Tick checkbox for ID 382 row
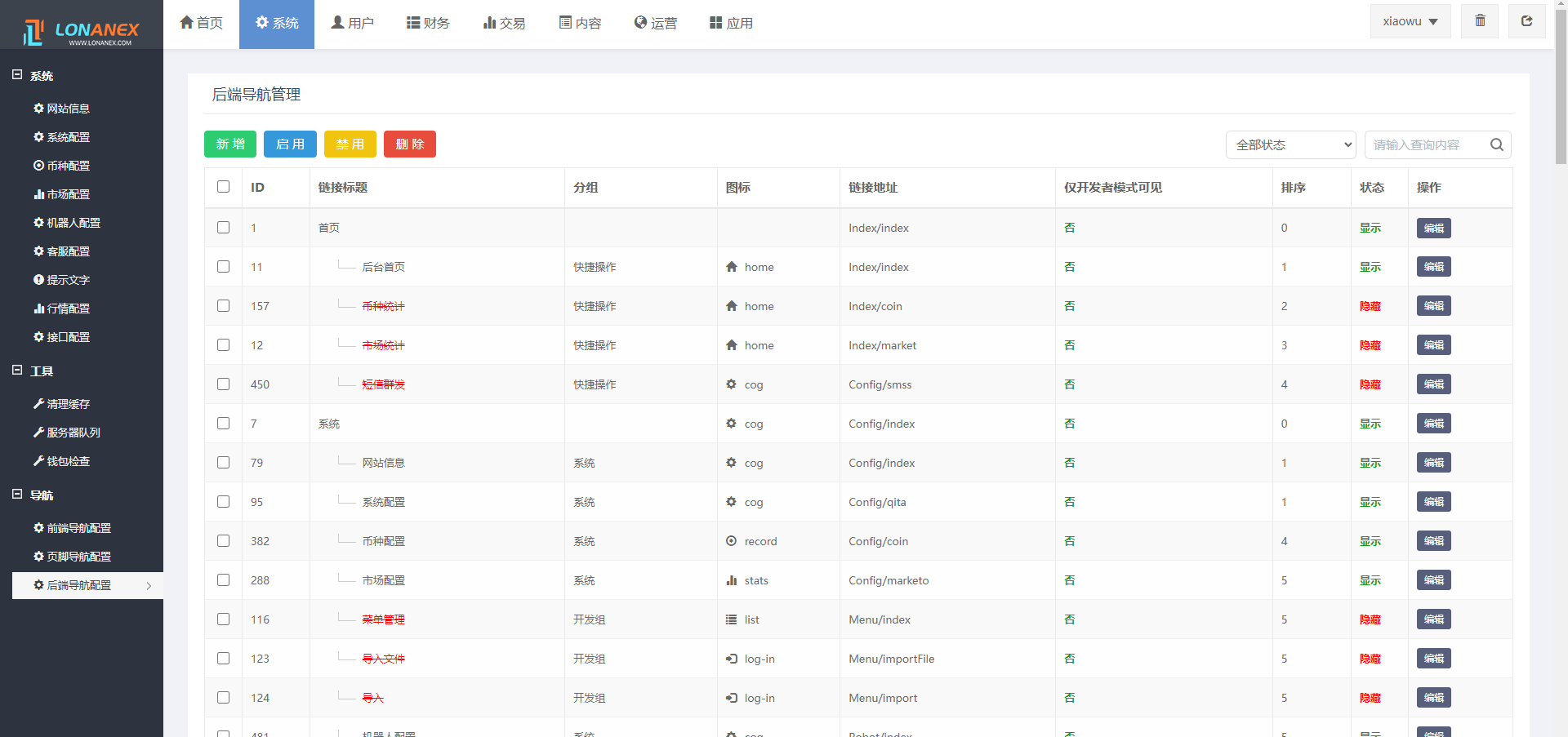The image size is (1568, 737). (223, 541)
